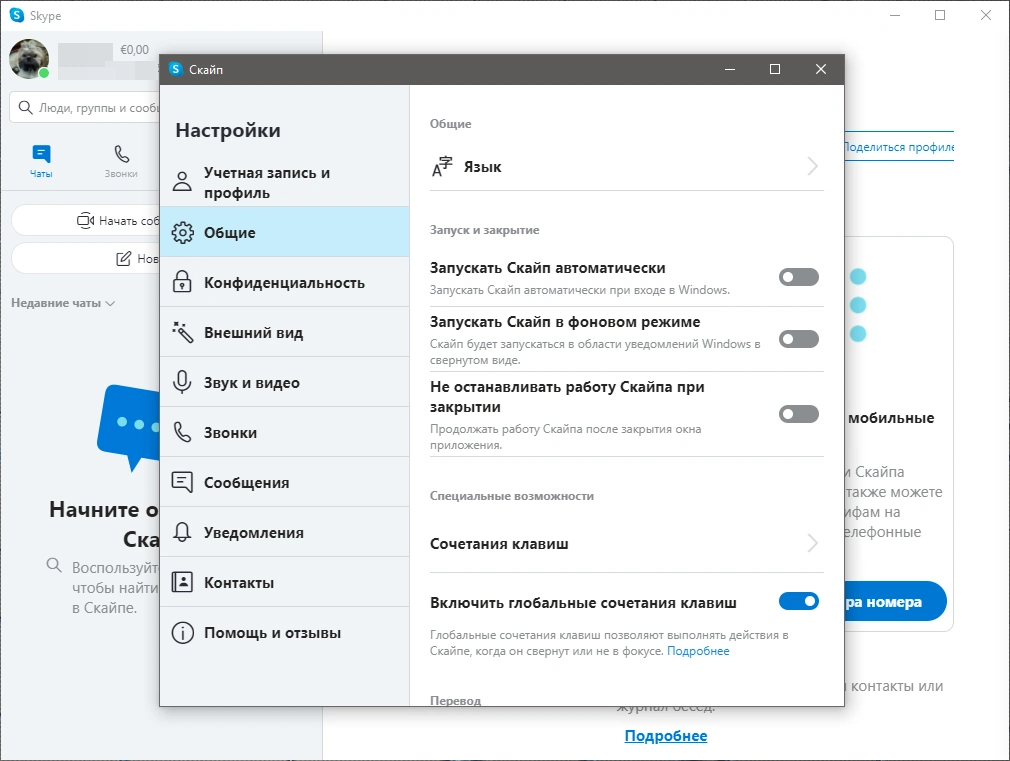The image size is (1010, 761).
Task: Open the Сочетания клавиш row
Action: [627, 544]
